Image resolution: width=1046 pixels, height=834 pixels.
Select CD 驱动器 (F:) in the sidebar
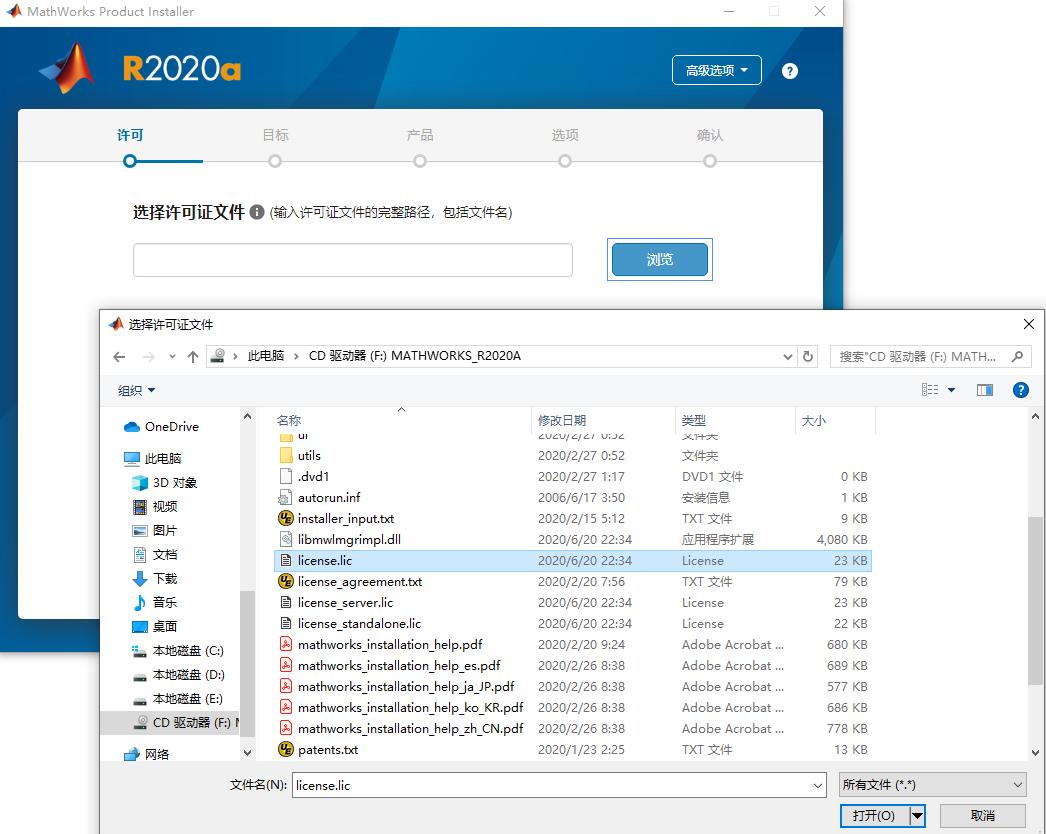click(170, 723)
